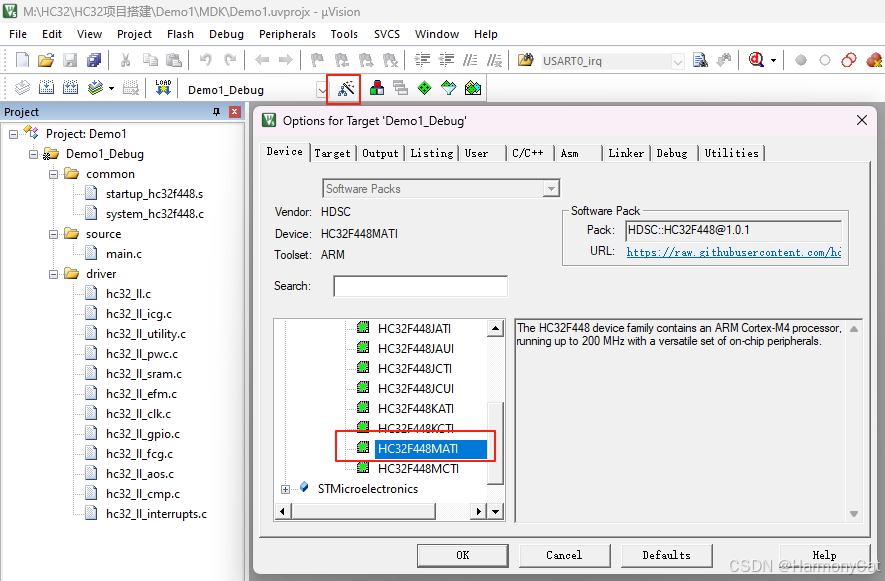The height and width of the screenshot is (581, 885).
Task: Collapse the source folder
Action: (x=53, y=234)
